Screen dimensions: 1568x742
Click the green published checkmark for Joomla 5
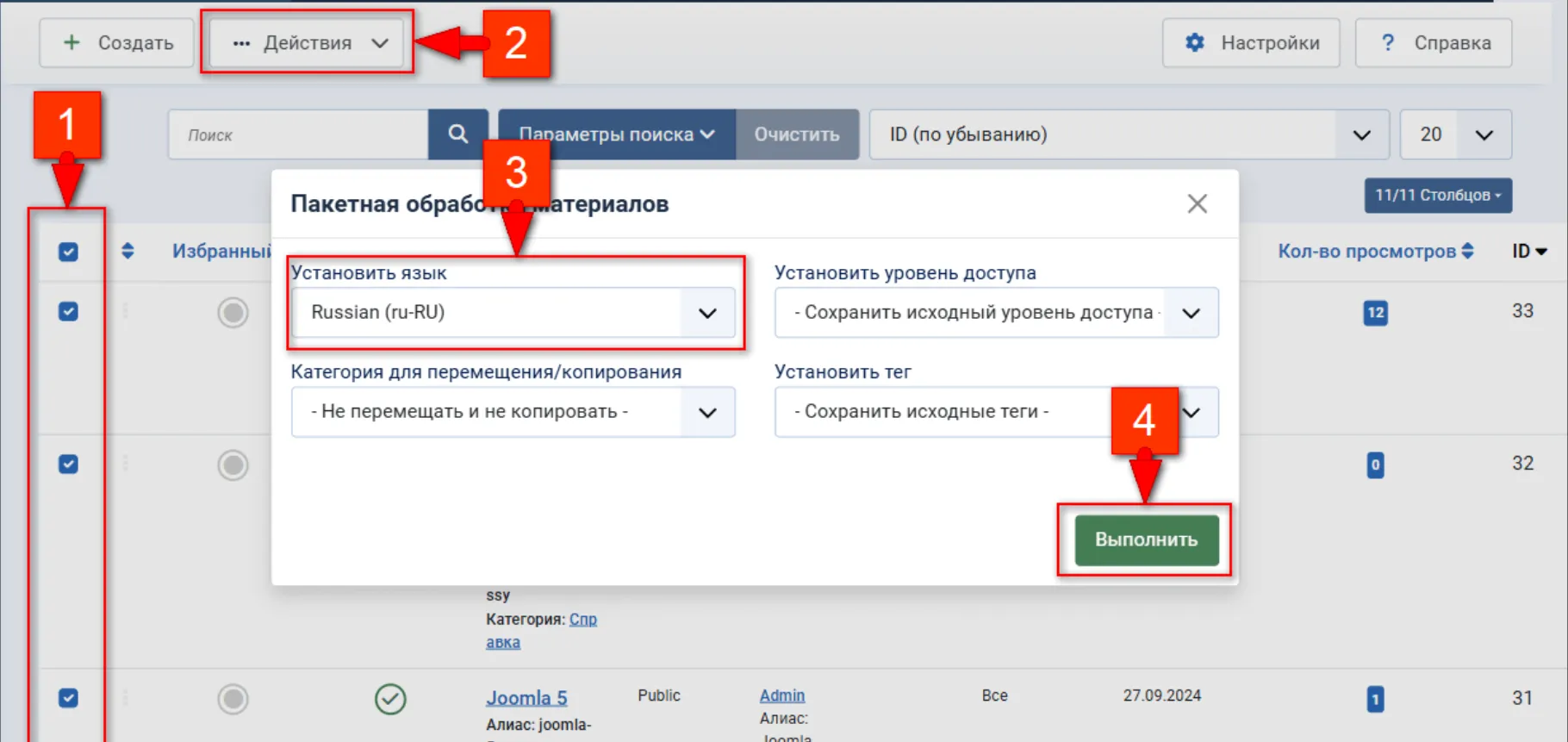click(x=390, y=699)
